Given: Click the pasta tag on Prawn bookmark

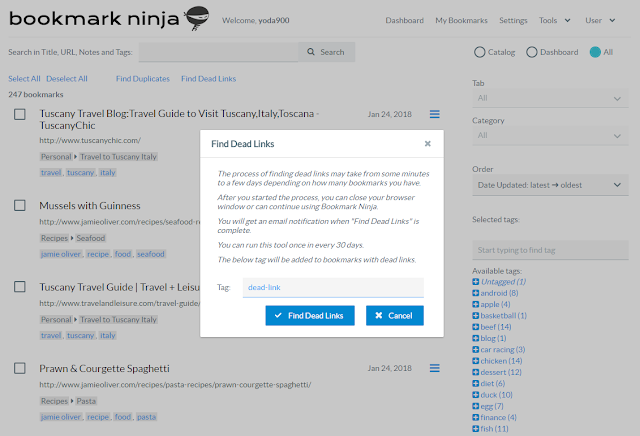Looking at the screenshot, I should 146,417.
